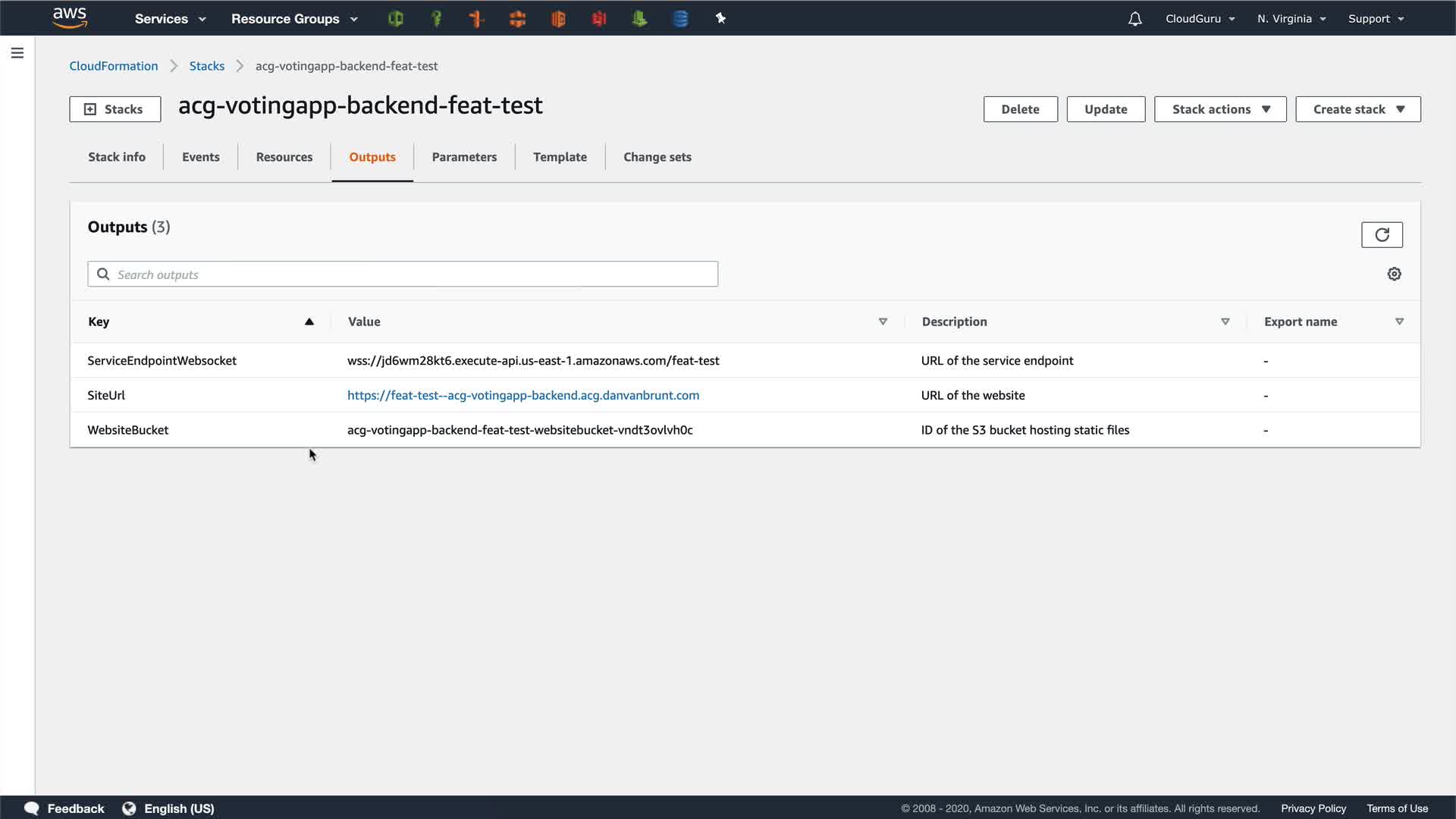1456x819 pixels.
Task: Open the SiteUrl website link
Action: tap(523, 395)
